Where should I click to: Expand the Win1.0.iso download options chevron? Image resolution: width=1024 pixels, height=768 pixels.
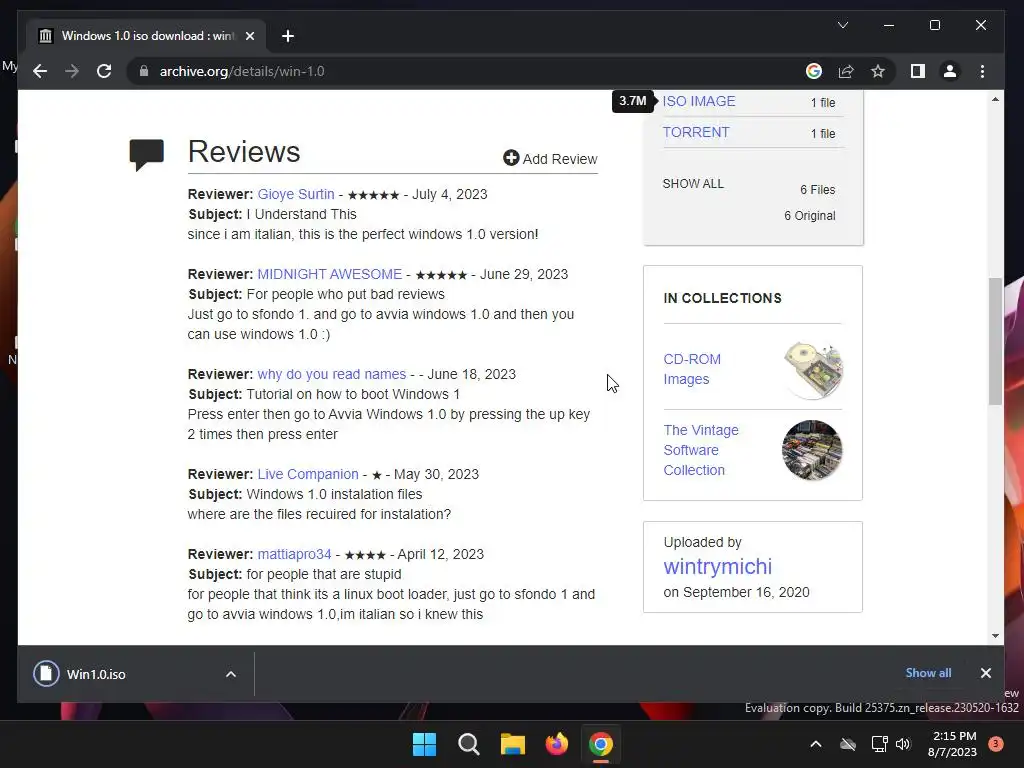click(x=231, y=674)
